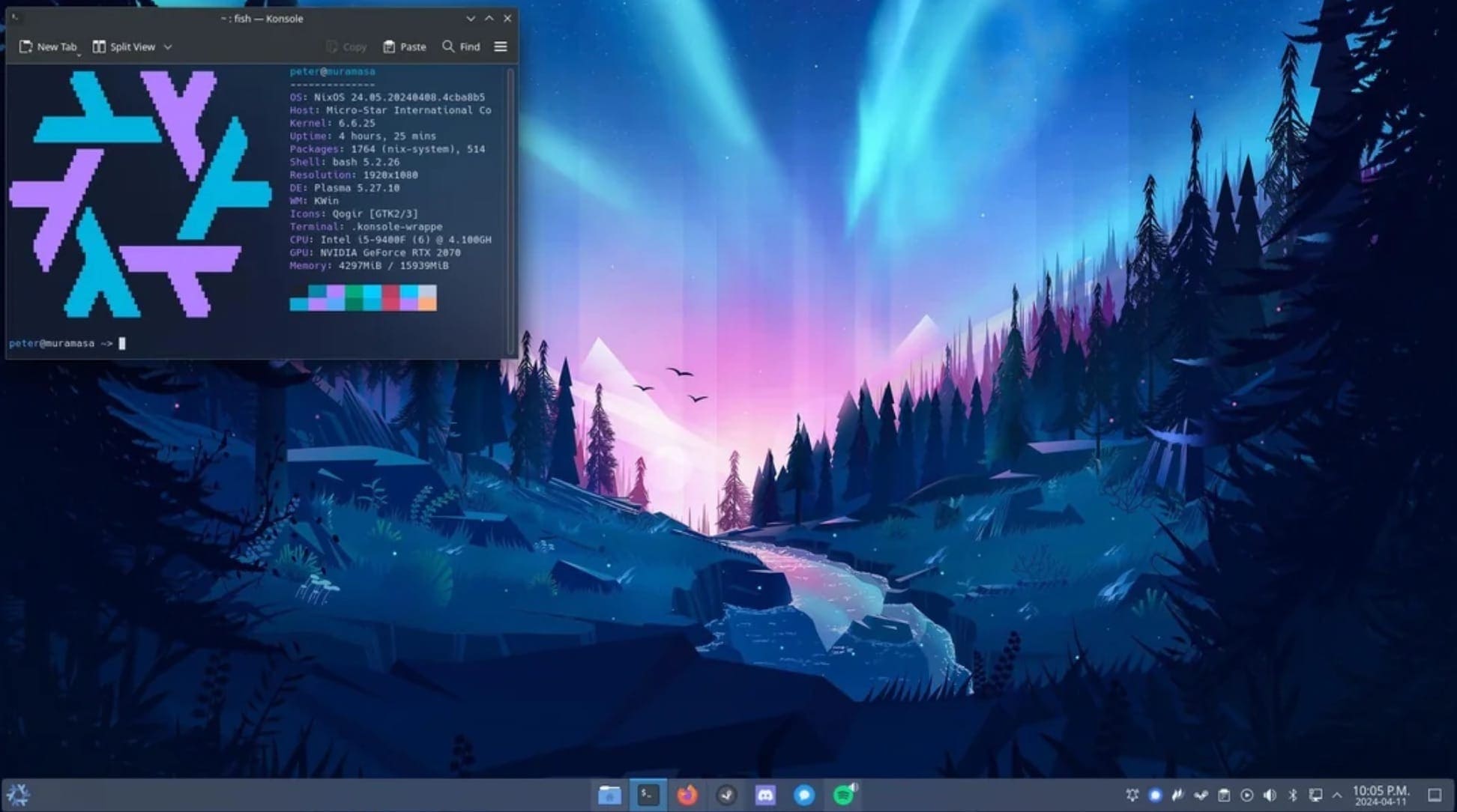Open the Konsole hamburger menu

tap(501, 46)
